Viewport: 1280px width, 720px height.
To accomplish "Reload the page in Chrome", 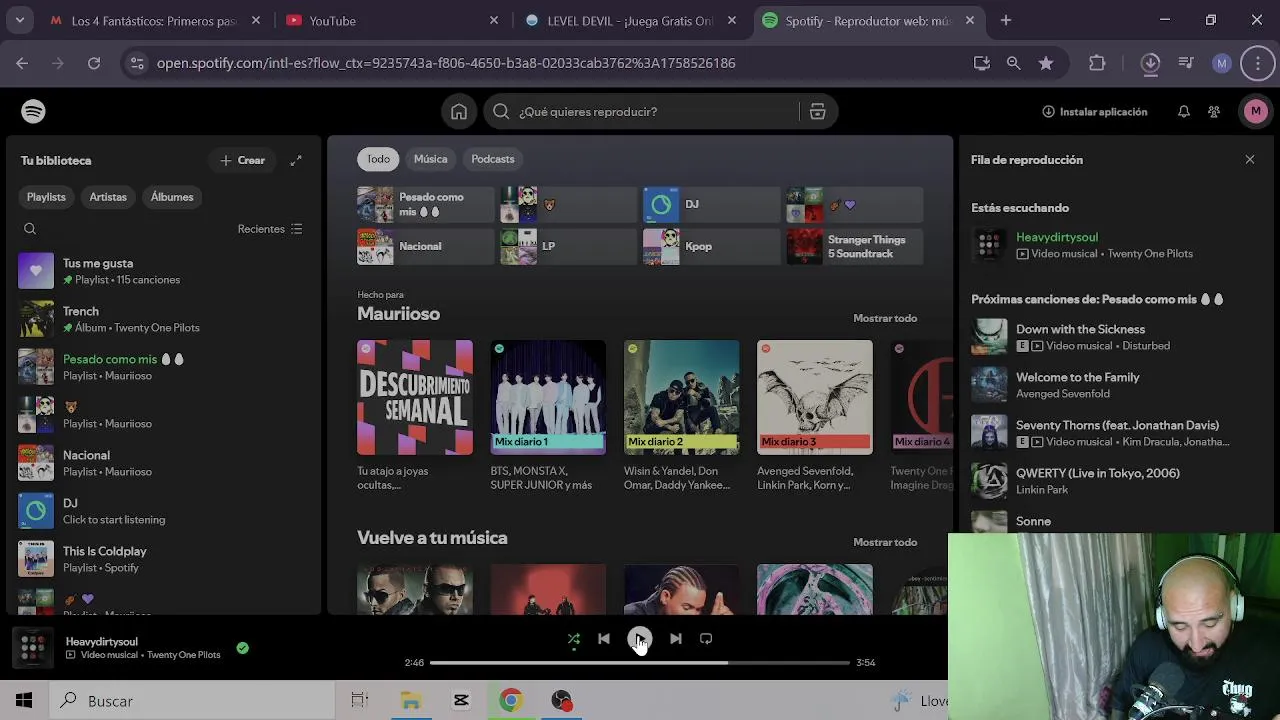I will (94, 63).
